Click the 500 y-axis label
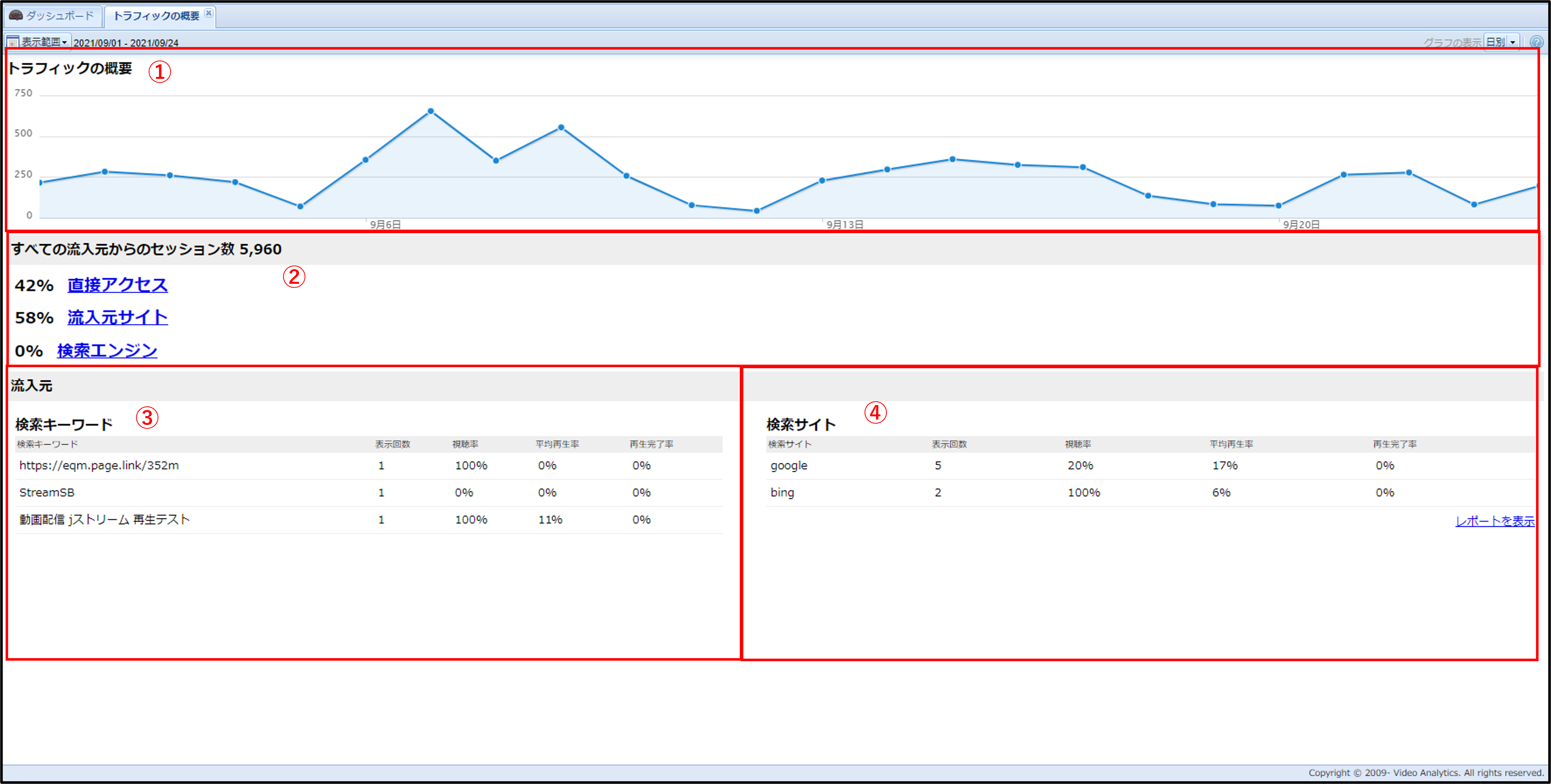Screen dimensions: 1551x784 (x=23, y=133)
